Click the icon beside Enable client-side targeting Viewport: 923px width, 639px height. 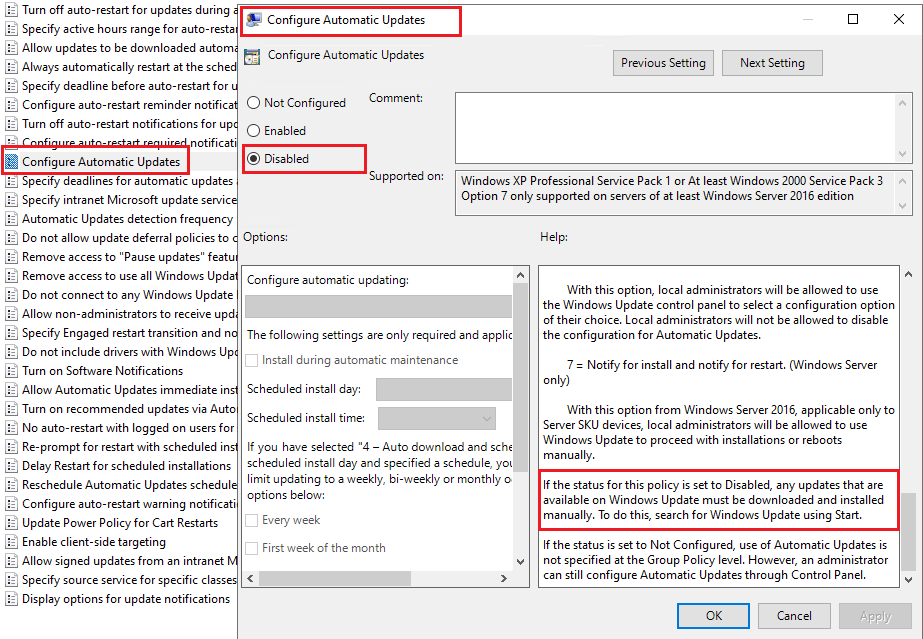pyautogui.click(x=11, y=542)
